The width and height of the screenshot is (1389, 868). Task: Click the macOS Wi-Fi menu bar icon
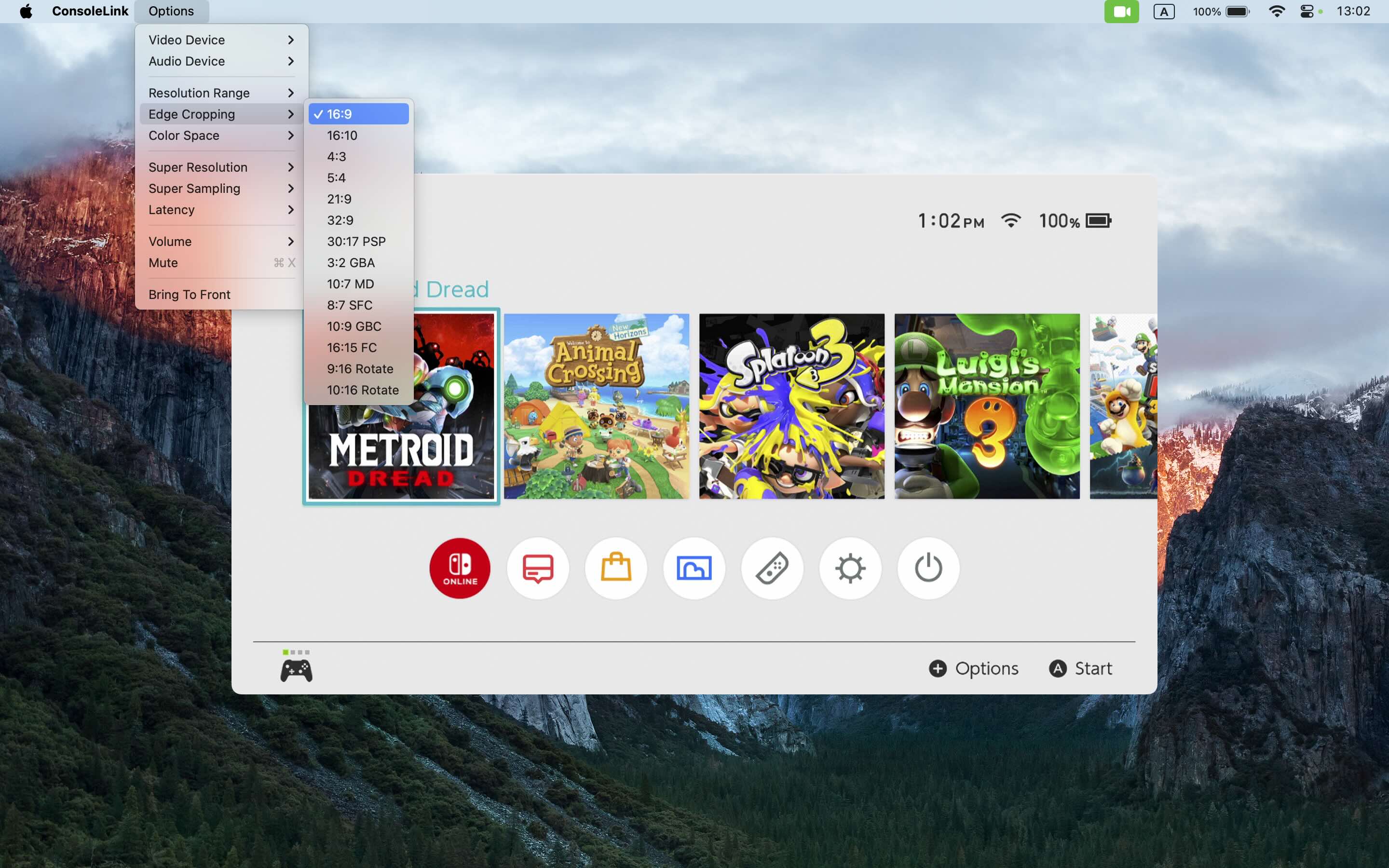tap(1277, 12)
